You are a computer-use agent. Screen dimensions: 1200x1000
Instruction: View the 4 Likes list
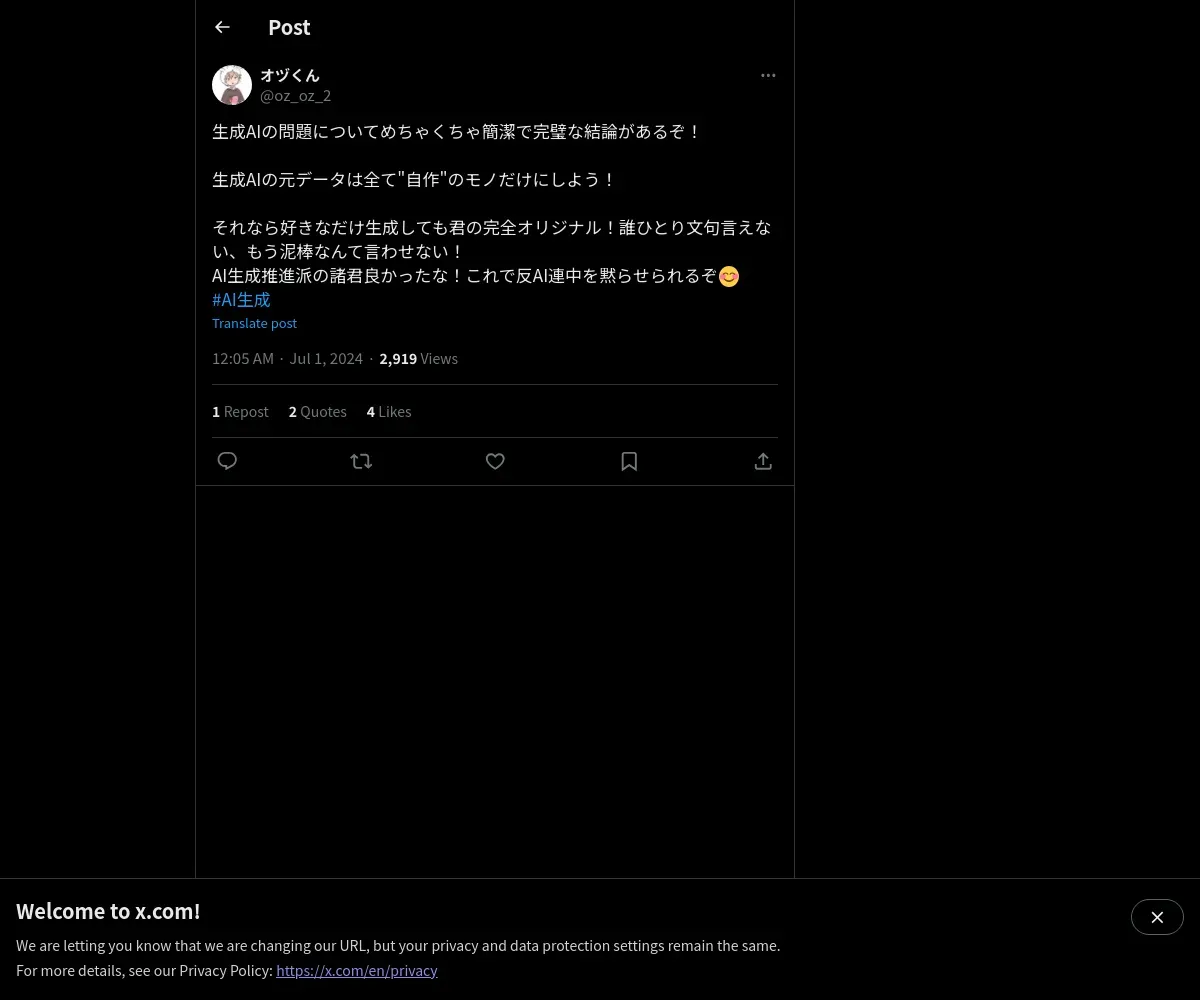pyautogui.click(x=389, y=411)
